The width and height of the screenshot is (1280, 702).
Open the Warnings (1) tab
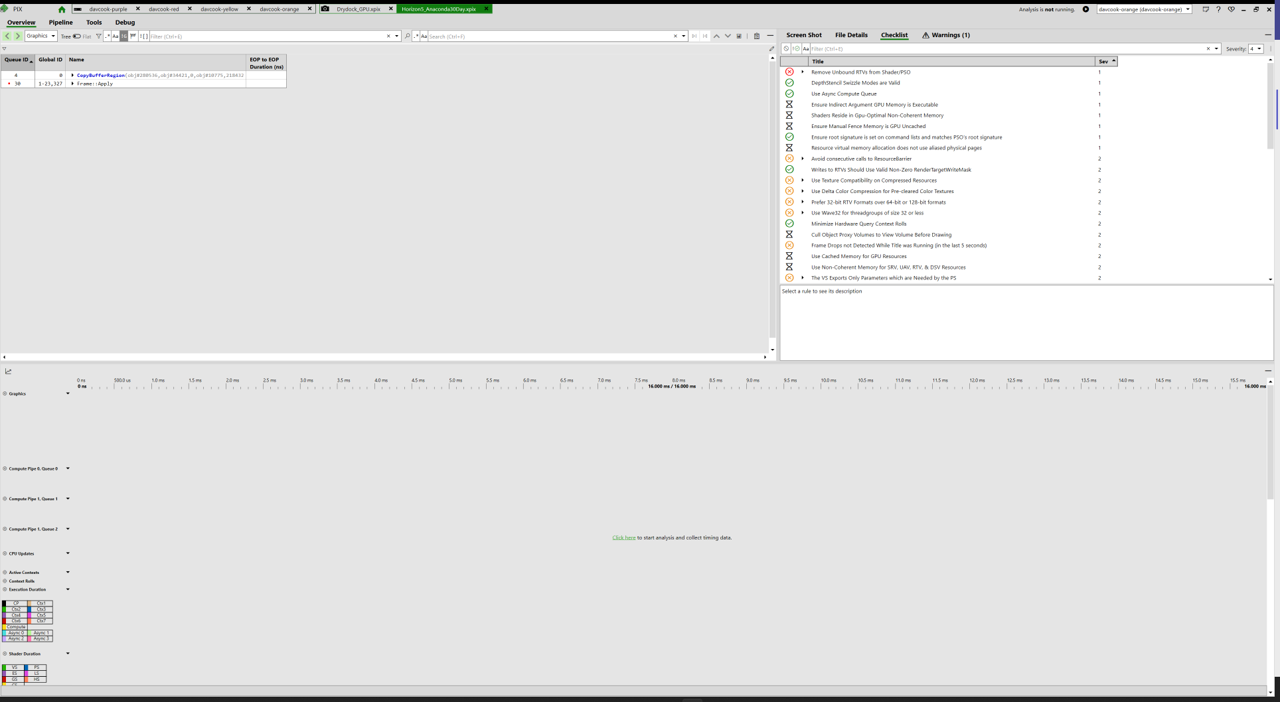click(946, 35)
